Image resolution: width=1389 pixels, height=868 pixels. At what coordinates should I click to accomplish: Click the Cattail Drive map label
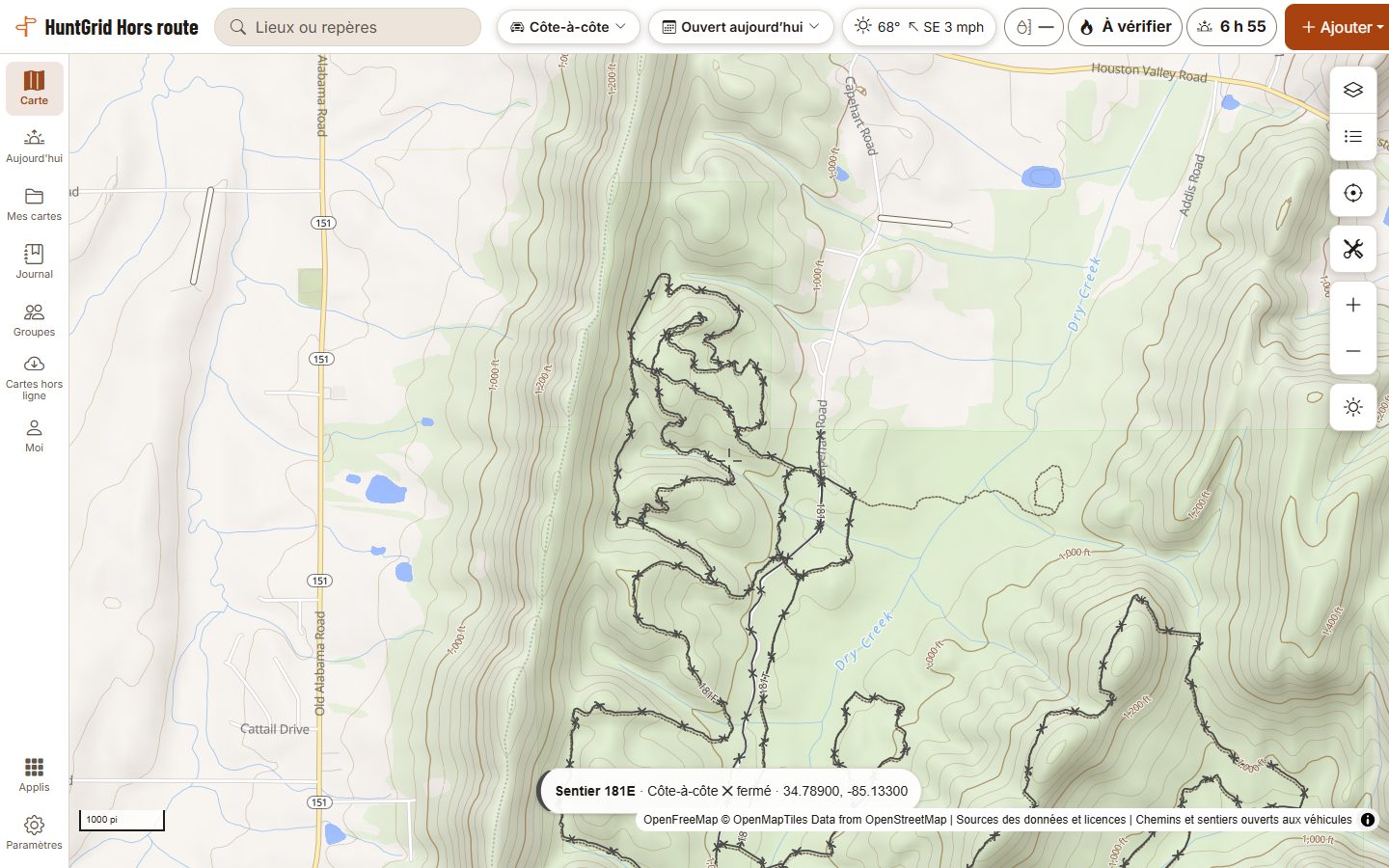coord(275,729)
